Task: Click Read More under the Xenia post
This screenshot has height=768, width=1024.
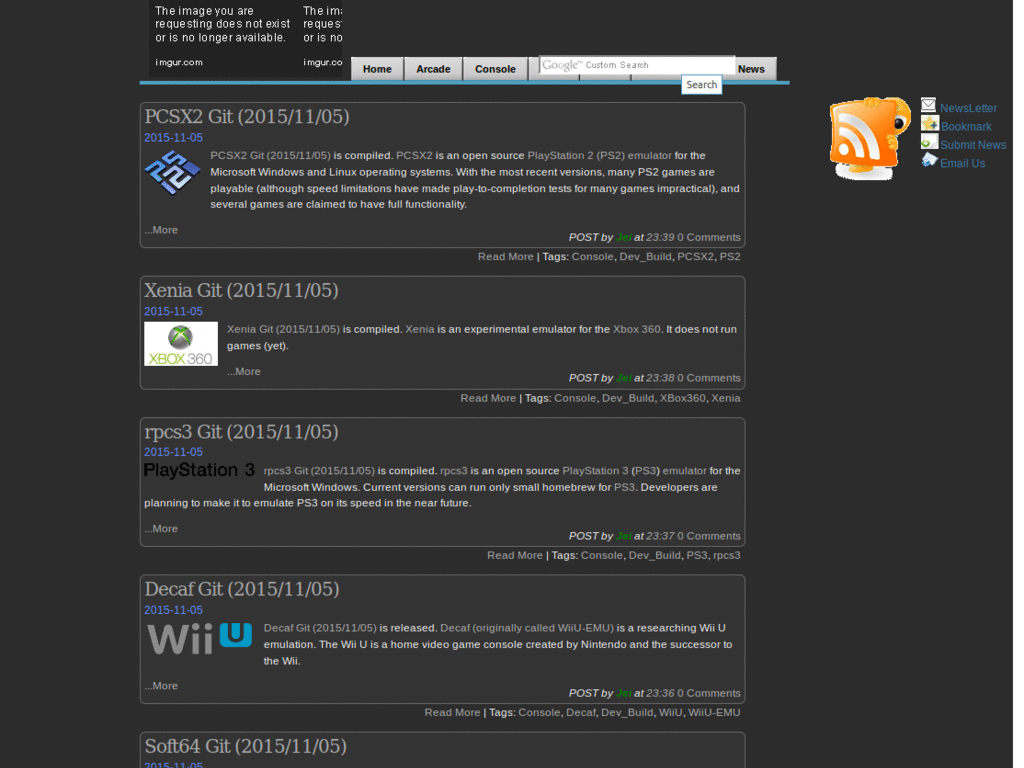Action: tap(488, 398)
